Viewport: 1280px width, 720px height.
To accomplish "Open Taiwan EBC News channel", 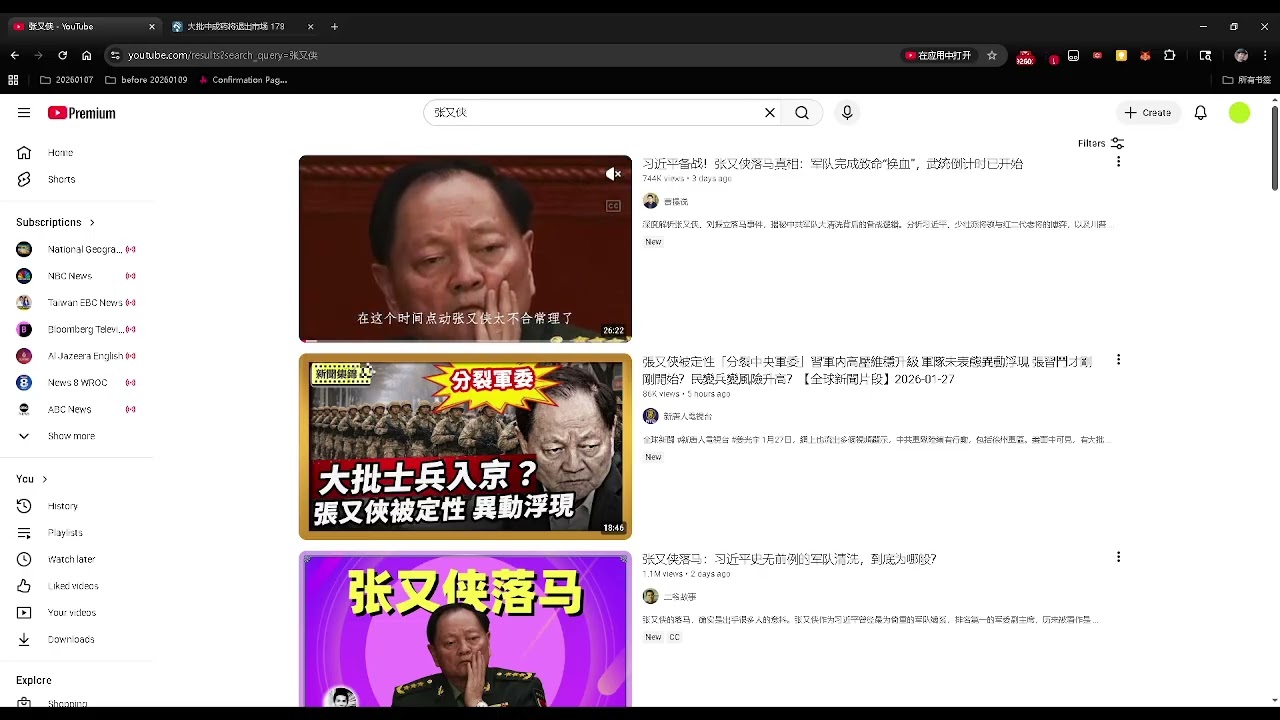I will point(76,302).
